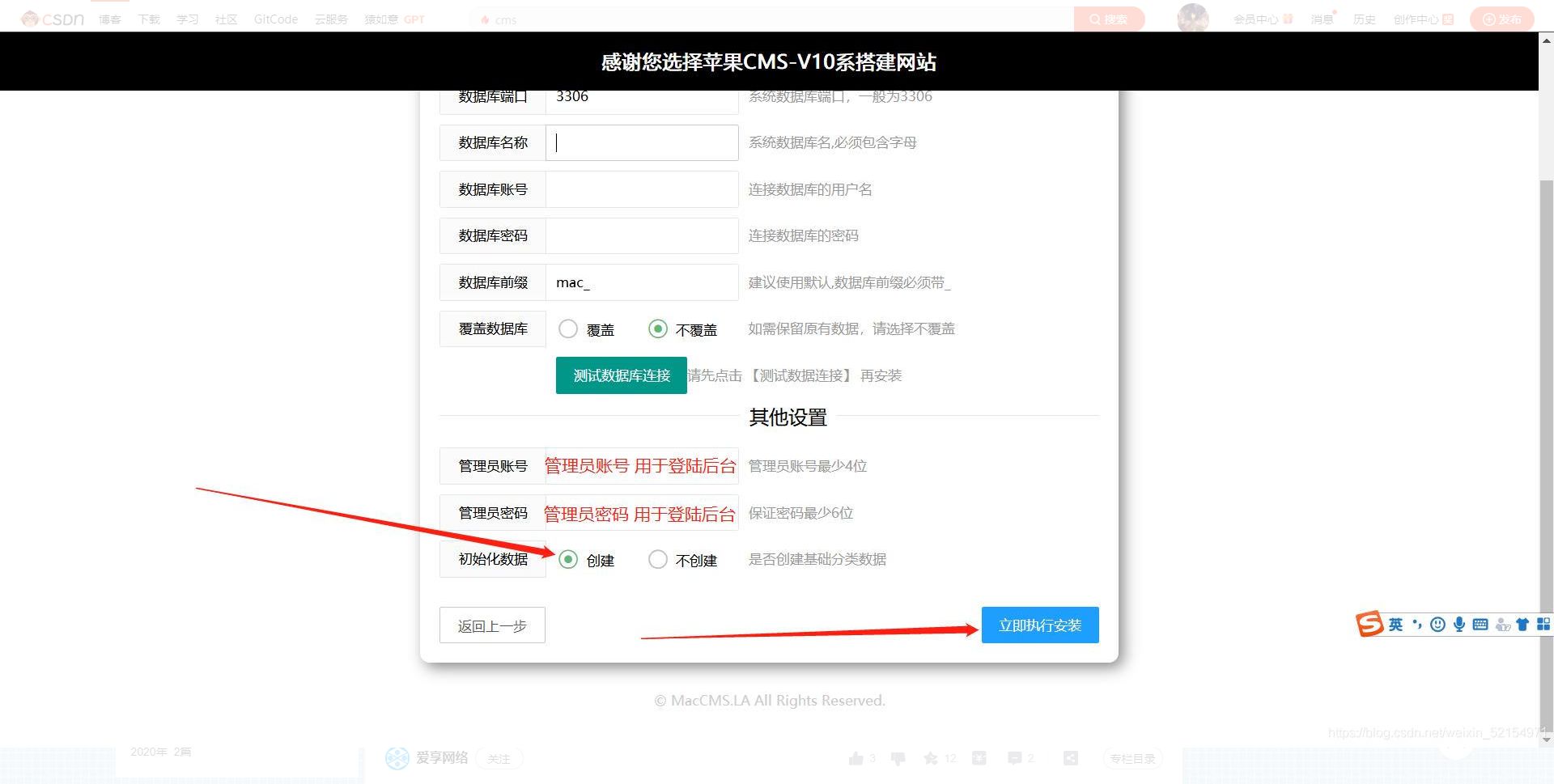
Task: Open 博客 in CSDN navigation
Action: (x=110, y=19)
